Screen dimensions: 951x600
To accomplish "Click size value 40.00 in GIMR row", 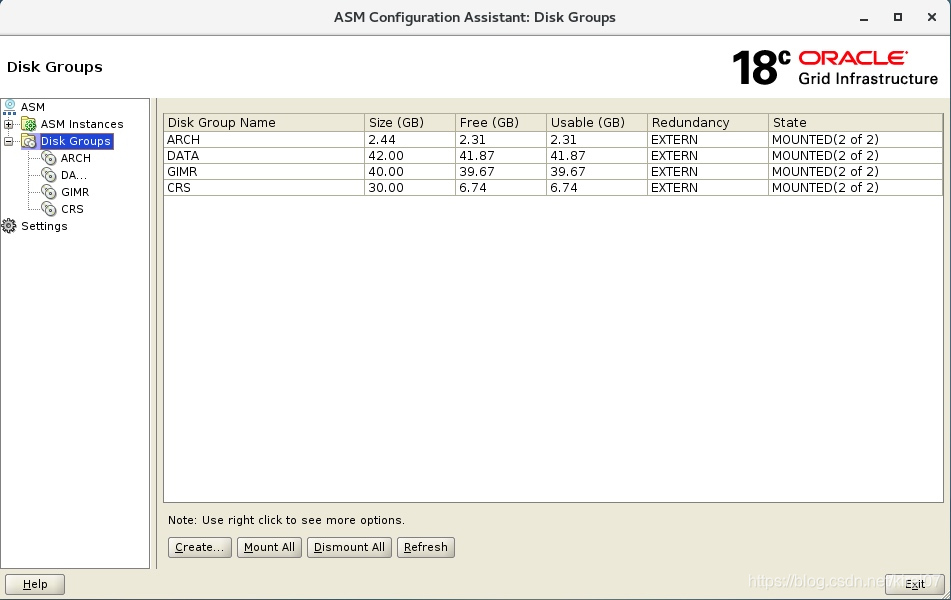I will [x=410, y=172].
